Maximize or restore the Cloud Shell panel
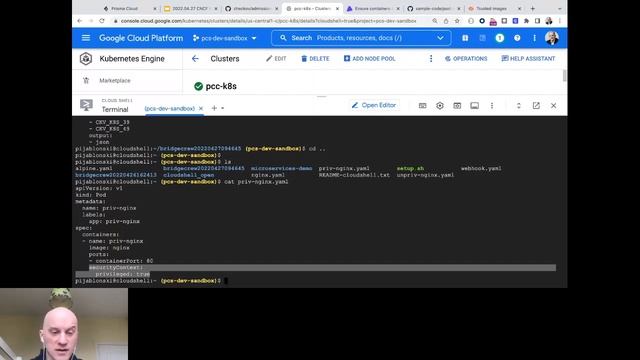This screenshot has height=360, width=640. [x=518, y=106]
